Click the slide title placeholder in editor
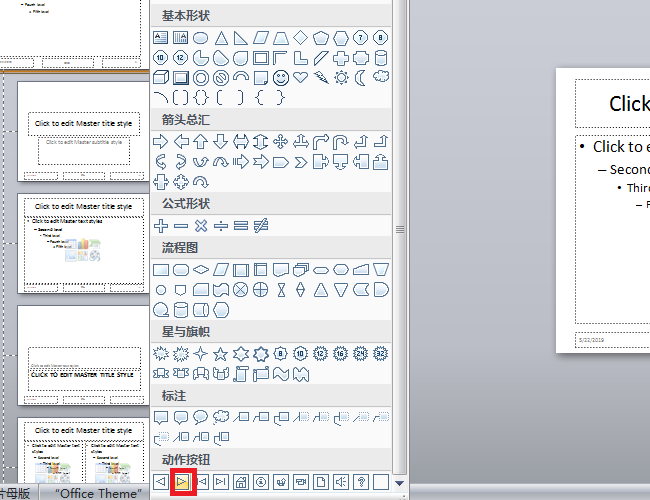The height and width of the screenshot is (500, 650). click(613, 104)
